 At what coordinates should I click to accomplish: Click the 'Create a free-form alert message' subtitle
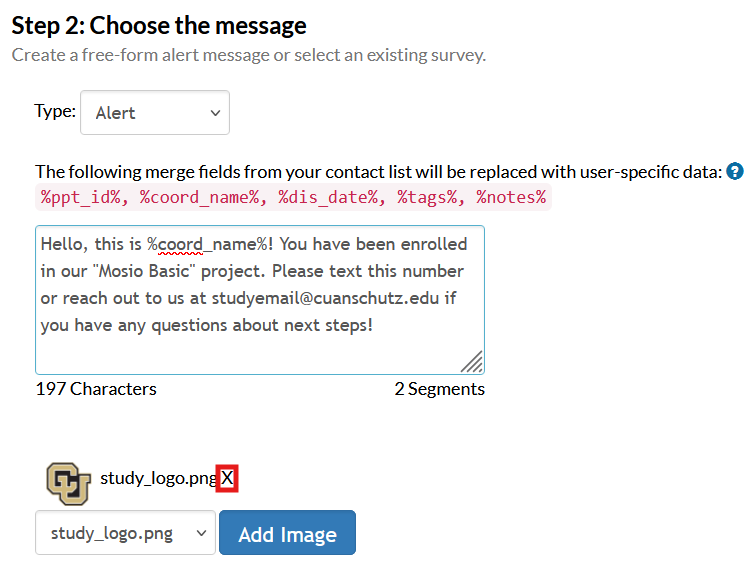(x=249, y=55)
